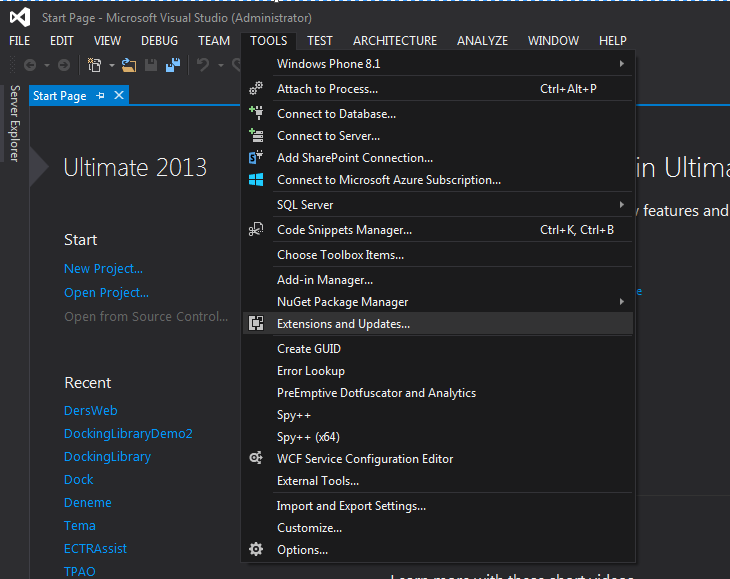Viewport: 730px width, 579px height.
Task: Click the Connect to Server icon
Action: tap(256, 135)
